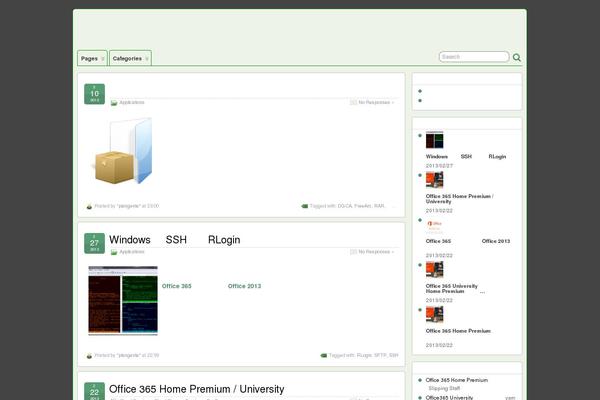Open RLogin, SFTP, SSH tags link
This screenshot has height=400, width=600.
click(x=377, y=355)
